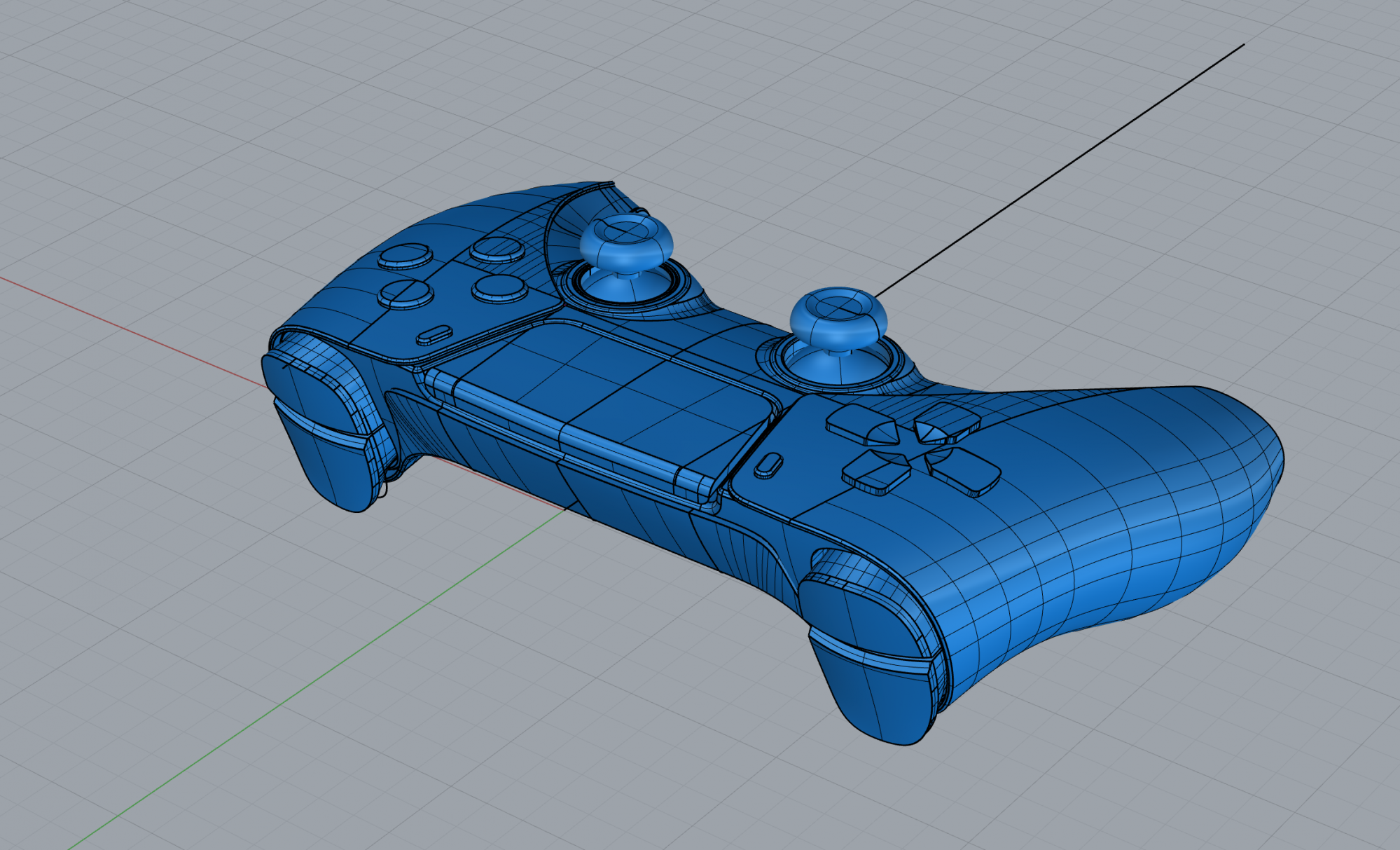
Task: Pick the D-pad segment closest to the thumbstick
Action: (861, 424)
